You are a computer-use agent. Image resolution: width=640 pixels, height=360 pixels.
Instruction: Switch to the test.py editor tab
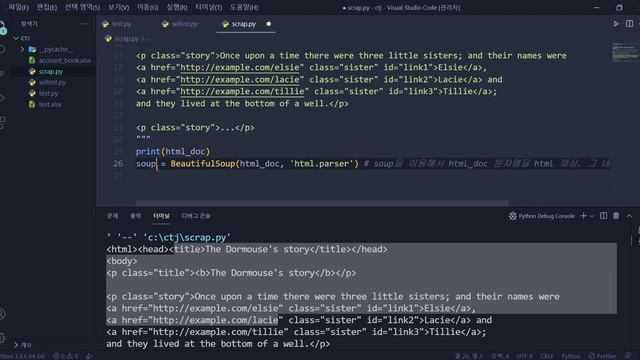pyautogui.click(x=117, y=24)
